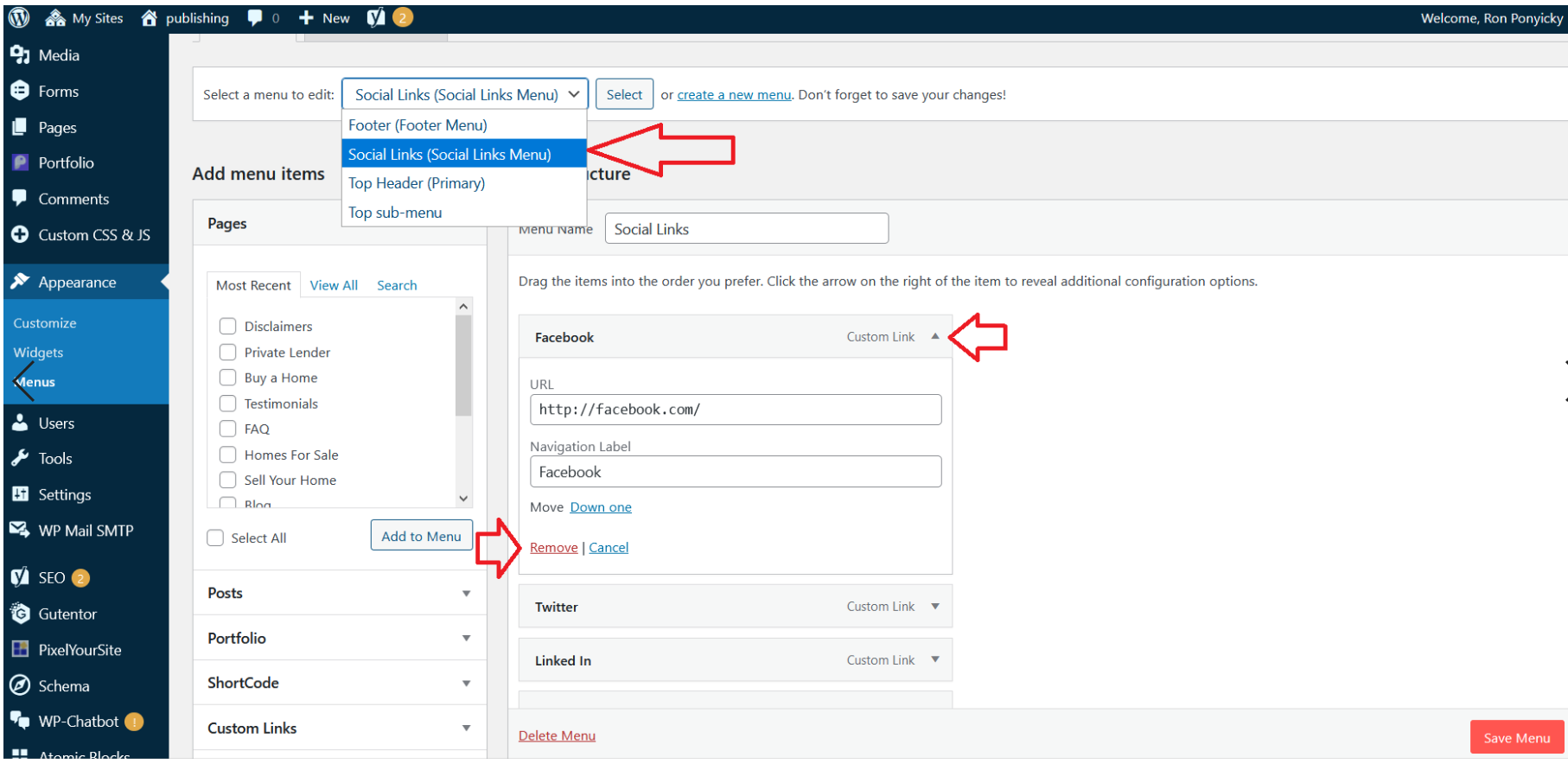
Task: Open comments bubble in admin bar
Action: click(x=255, y=17)
